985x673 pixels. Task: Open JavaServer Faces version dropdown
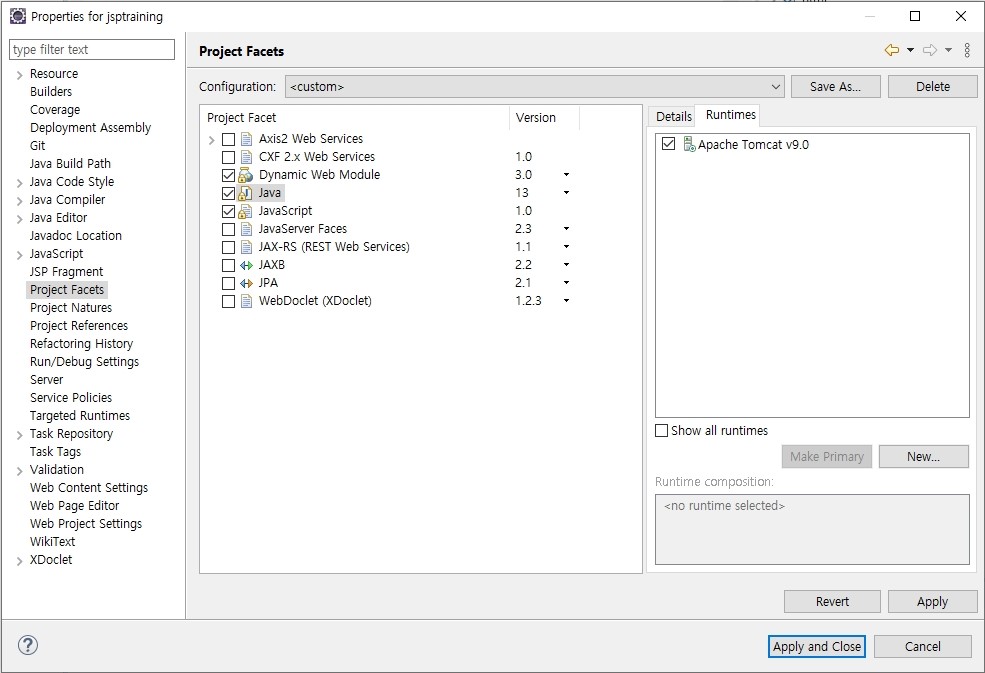click(566, 229)
